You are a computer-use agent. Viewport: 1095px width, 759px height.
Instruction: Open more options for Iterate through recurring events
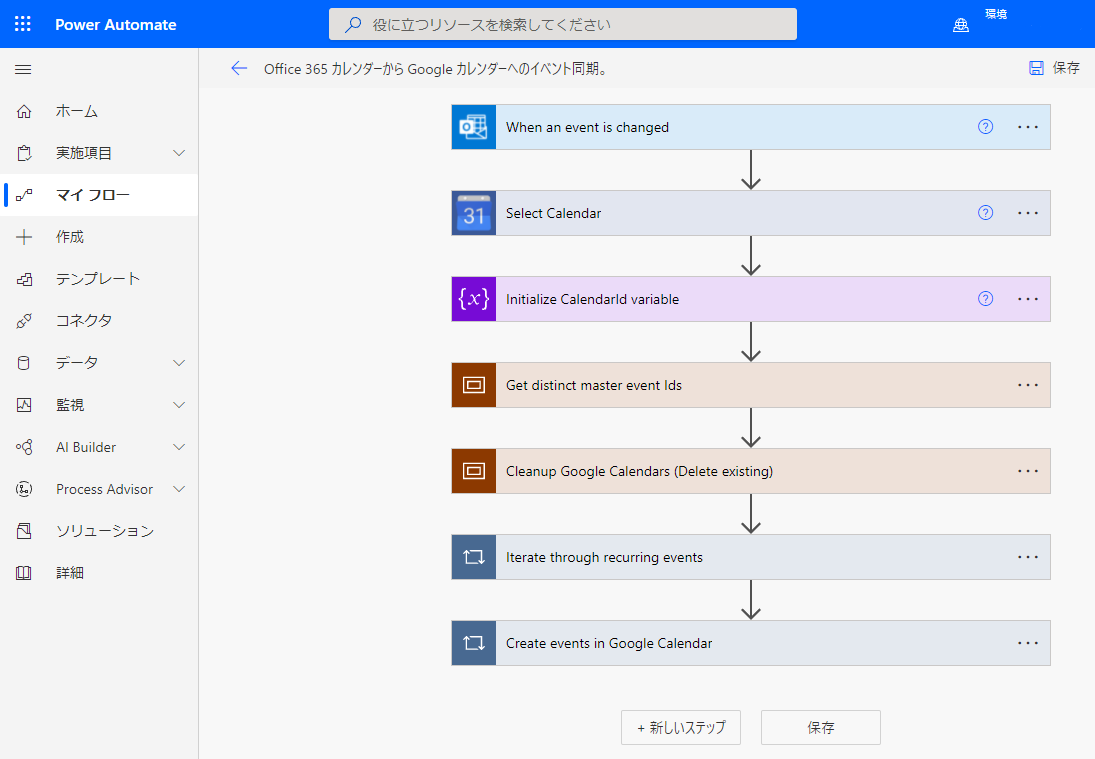[1028, 557]
